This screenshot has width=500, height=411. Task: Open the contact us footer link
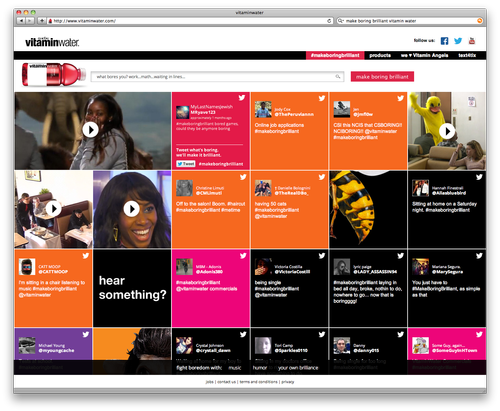227,382
